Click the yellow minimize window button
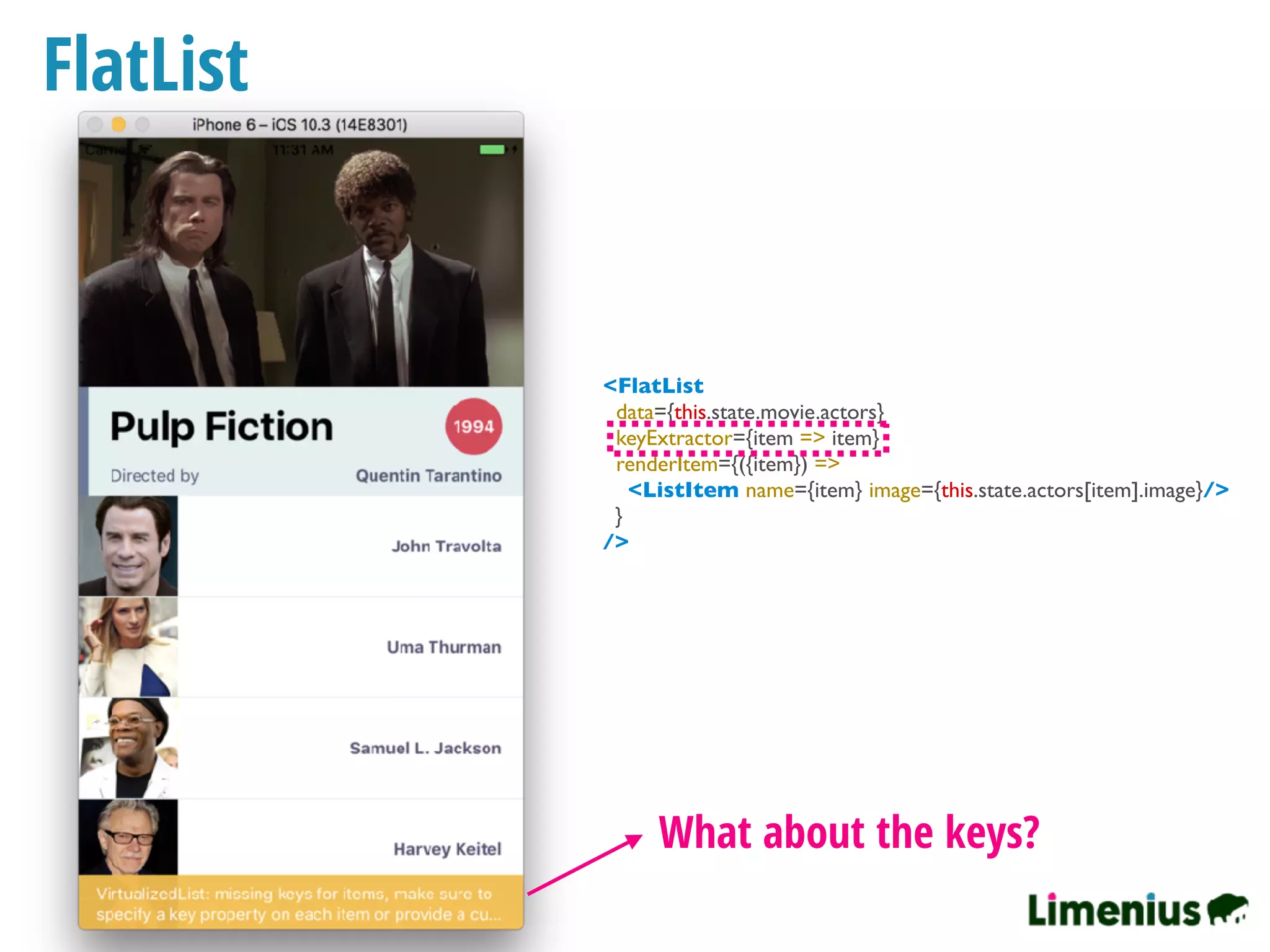Image resolution: width=1270 pixels, height=952 pixels. click(x=118, y=125)
